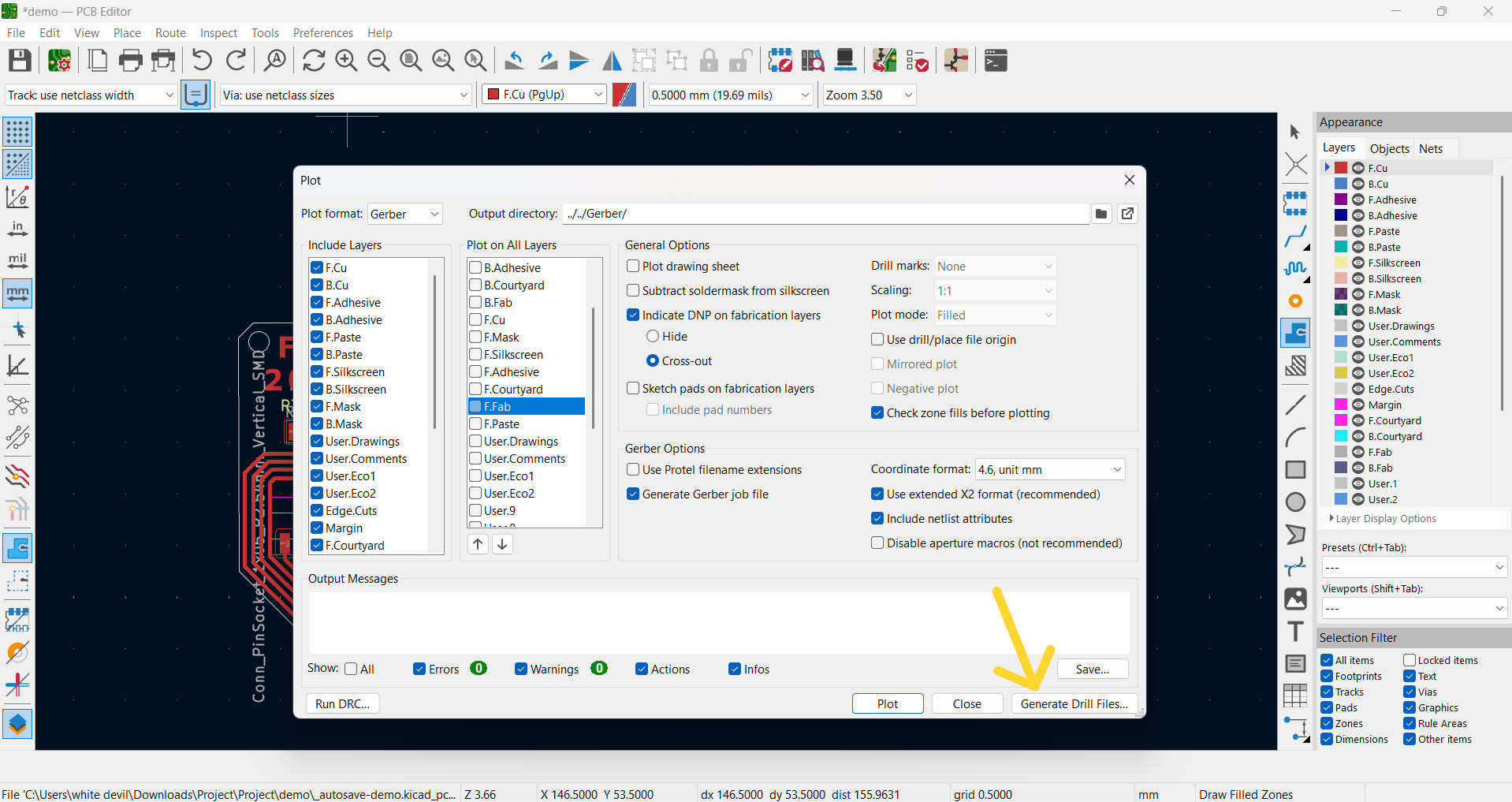Open the File menu
Viewport: 1512px width, 802px height.
pyautogui.click(x=16, y=33)
